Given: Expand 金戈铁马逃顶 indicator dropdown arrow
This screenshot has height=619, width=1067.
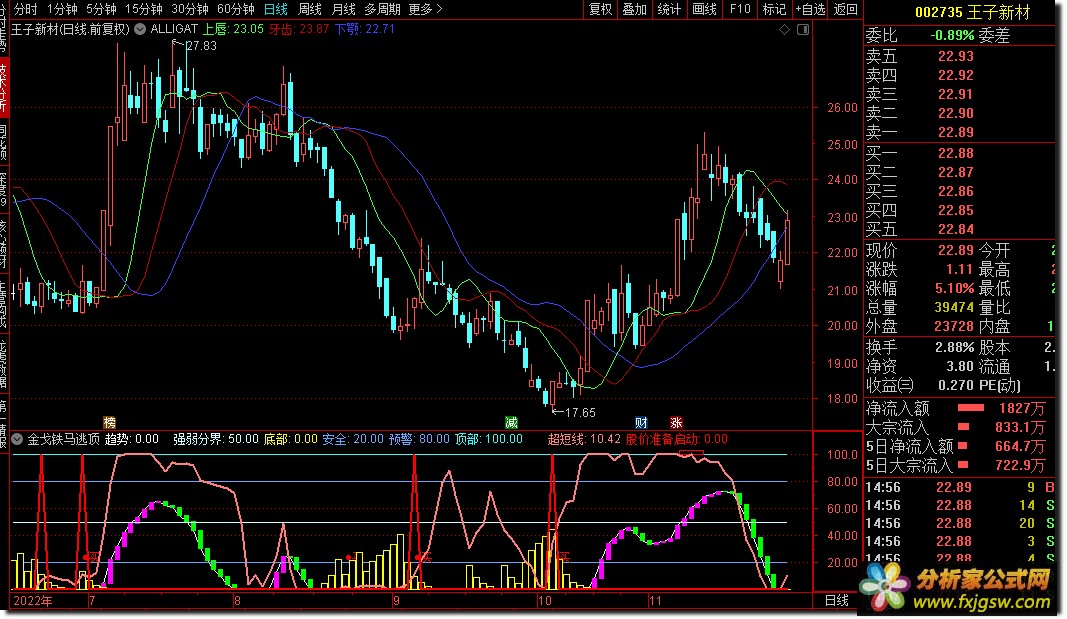Looking at the screenshot, I should point(18,439).
